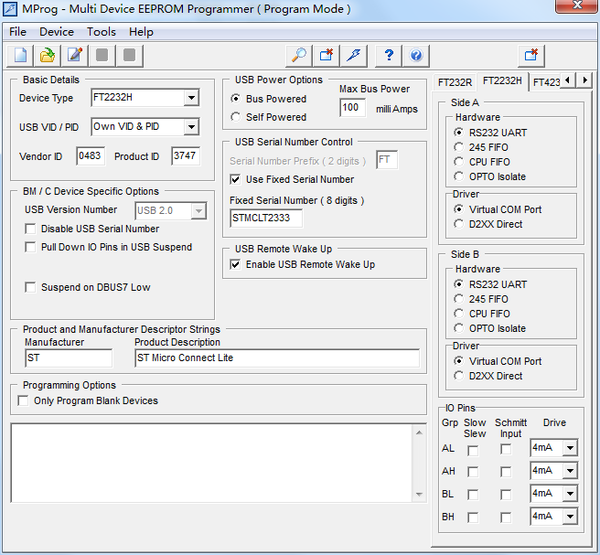Image resolution: width=600 pixels, height=555 pixels.
Task: Click the MProg title bar application icon
Action: tap(10, 9)
